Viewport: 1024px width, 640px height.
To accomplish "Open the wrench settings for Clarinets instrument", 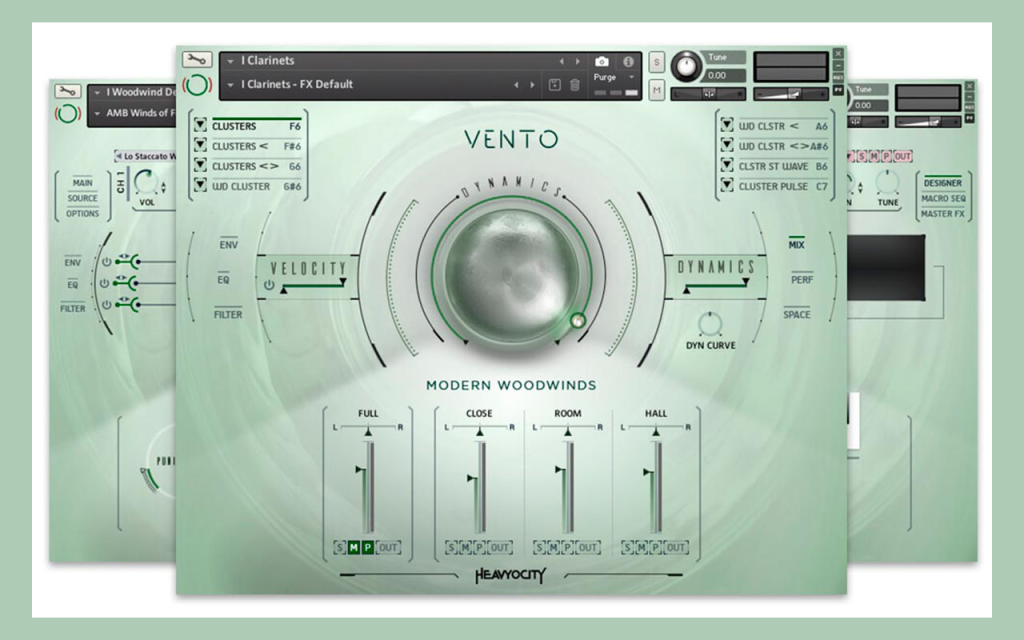I will [197, 60].
